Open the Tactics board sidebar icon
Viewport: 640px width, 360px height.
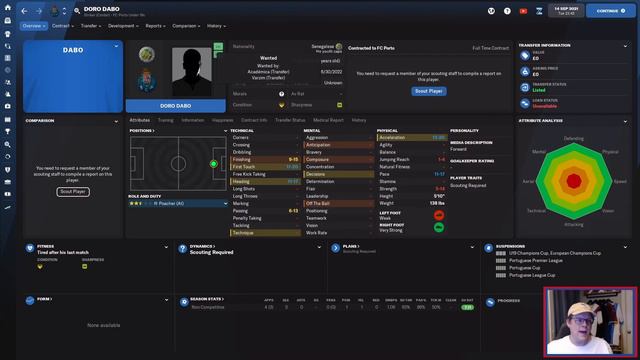[8, 58]
